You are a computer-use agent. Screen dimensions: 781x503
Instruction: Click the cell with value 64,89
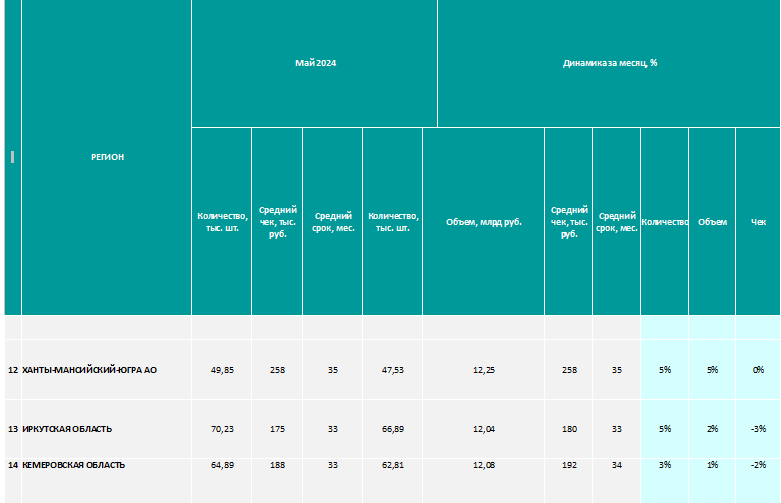tap(222, 481)
